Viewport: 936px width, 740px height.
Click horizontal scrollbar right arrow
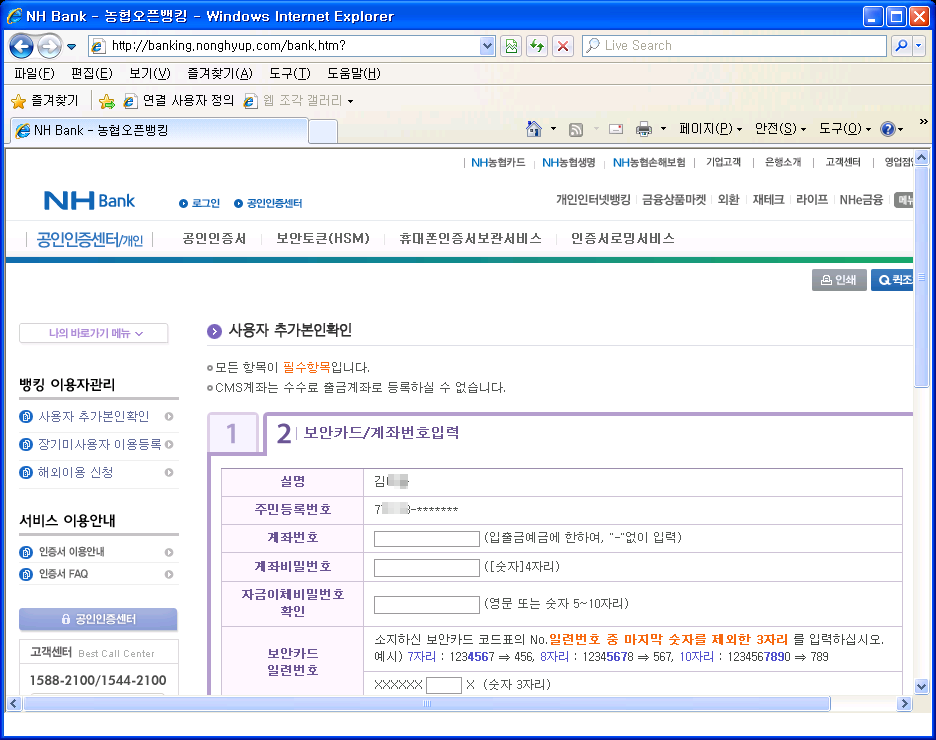pyautogui.click(x=904, y=704)
